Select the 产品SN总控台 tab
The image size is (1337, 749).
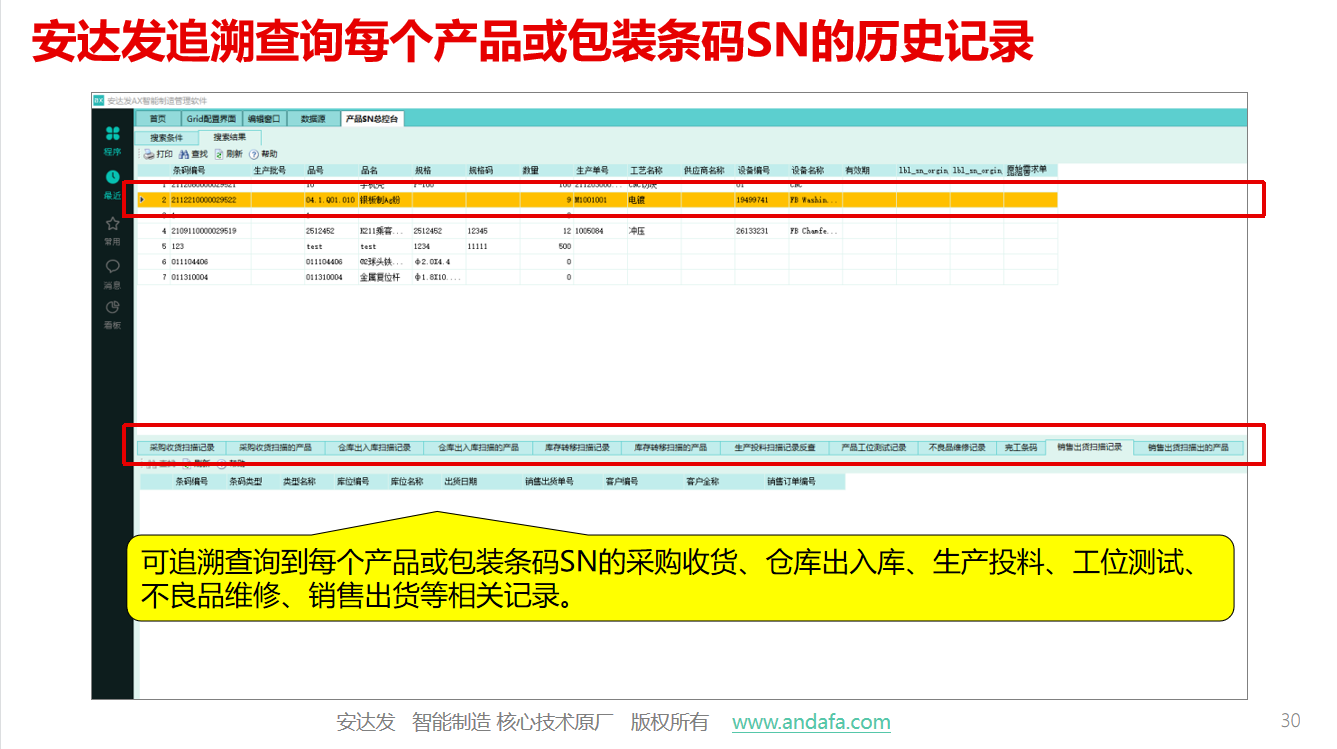(372, 119)
